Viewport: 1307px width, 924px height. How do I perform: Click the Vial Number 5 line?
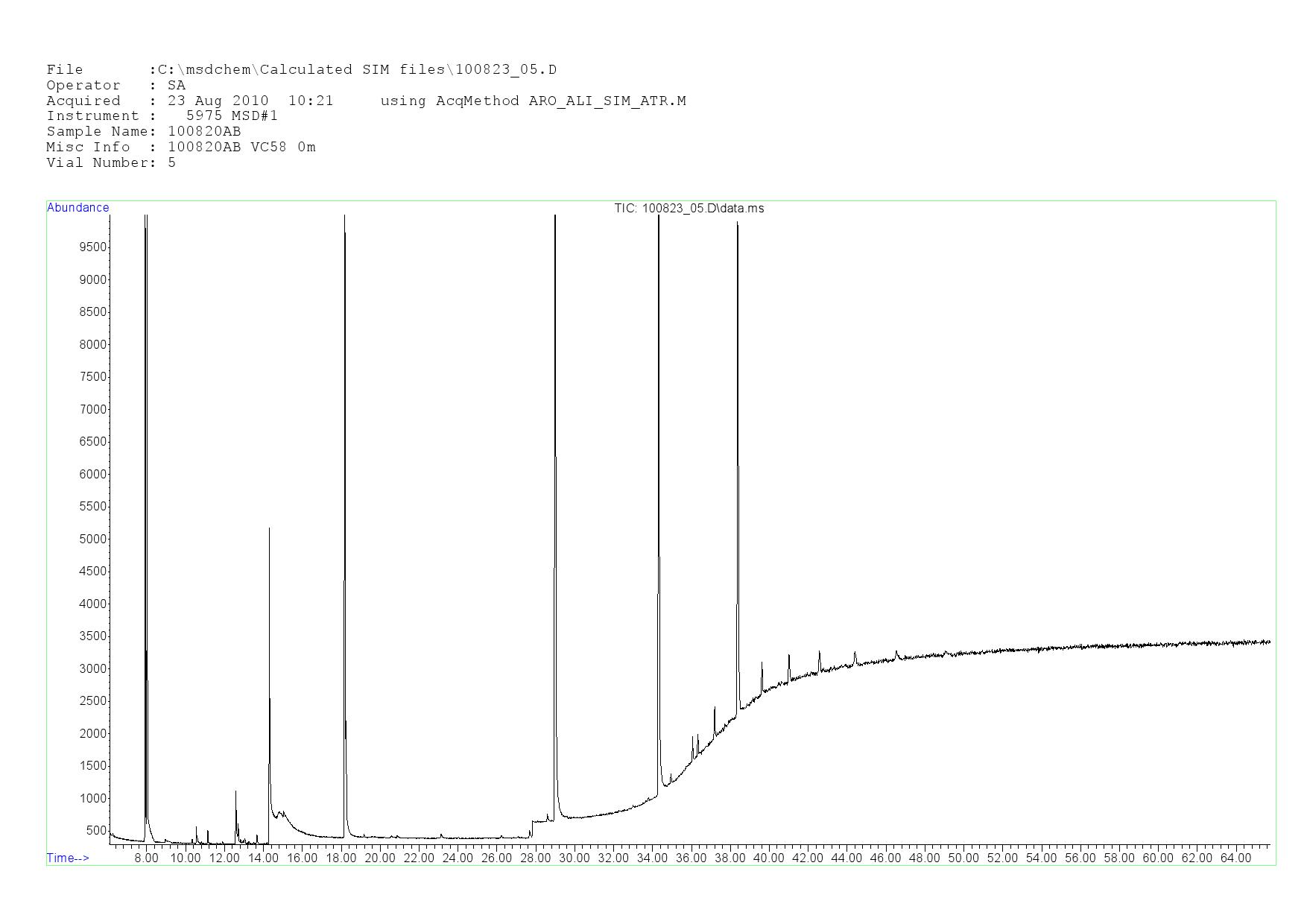[111, 163]
